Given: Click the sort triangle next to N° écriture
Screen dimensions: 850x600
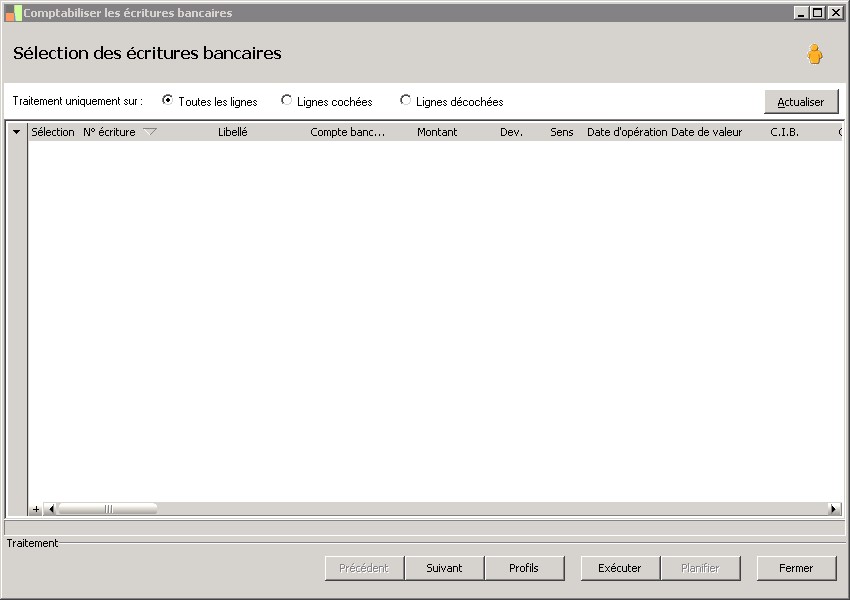Looking at the screenshot, I should pyautogui.click(x=150, y=132).
